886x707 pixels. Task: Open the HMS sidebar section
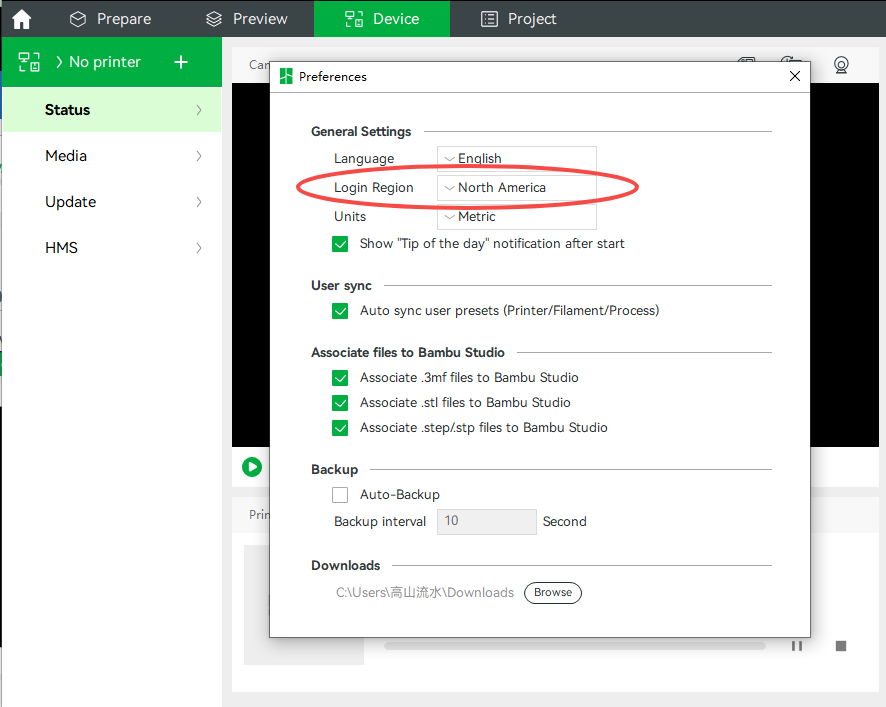coord(112,248)
